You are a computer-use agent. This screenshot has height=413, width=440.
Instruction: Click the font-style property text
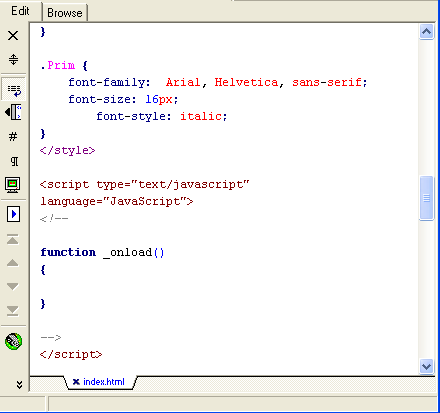pos(134,117)
